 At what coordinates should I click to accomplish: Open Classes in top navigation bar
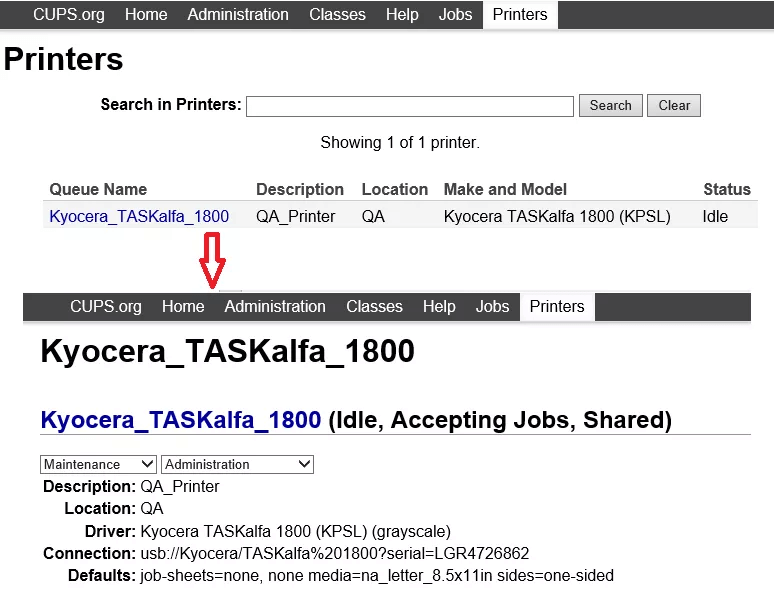(337, 14)
